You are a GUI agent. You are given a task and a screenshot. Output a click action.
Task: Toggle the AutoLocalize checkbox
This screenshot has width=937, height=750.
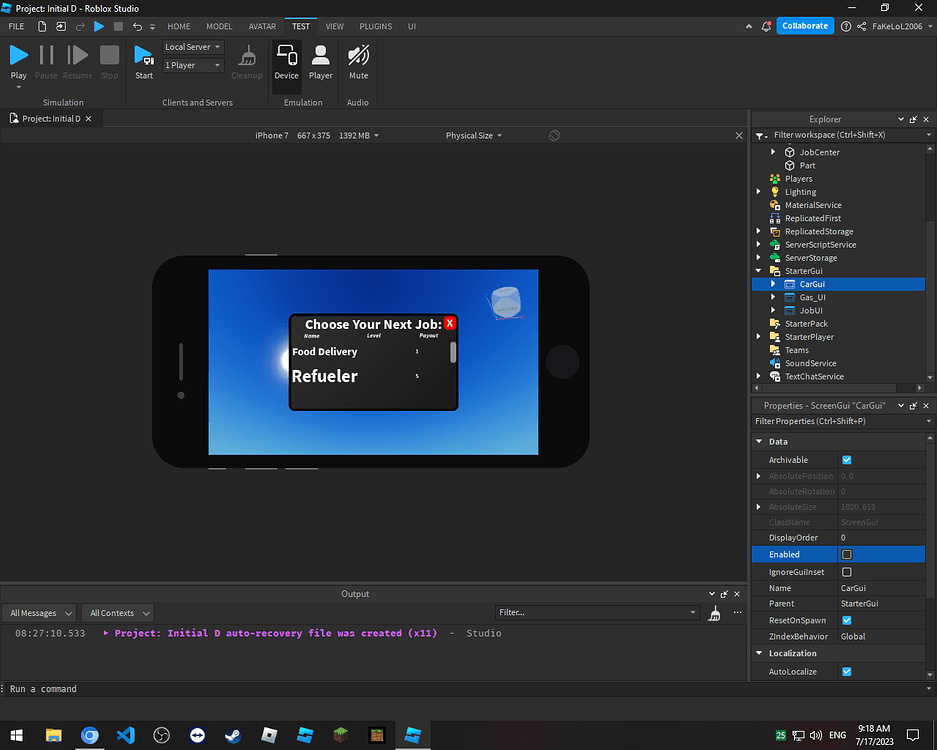pos(847,672)
